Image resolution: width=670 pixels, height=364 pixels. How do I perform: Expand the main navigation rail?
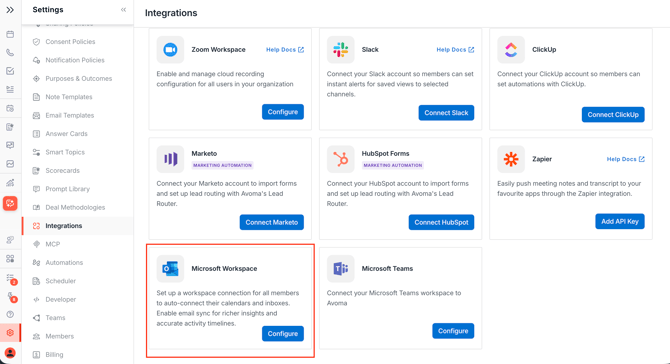(10, 9)
